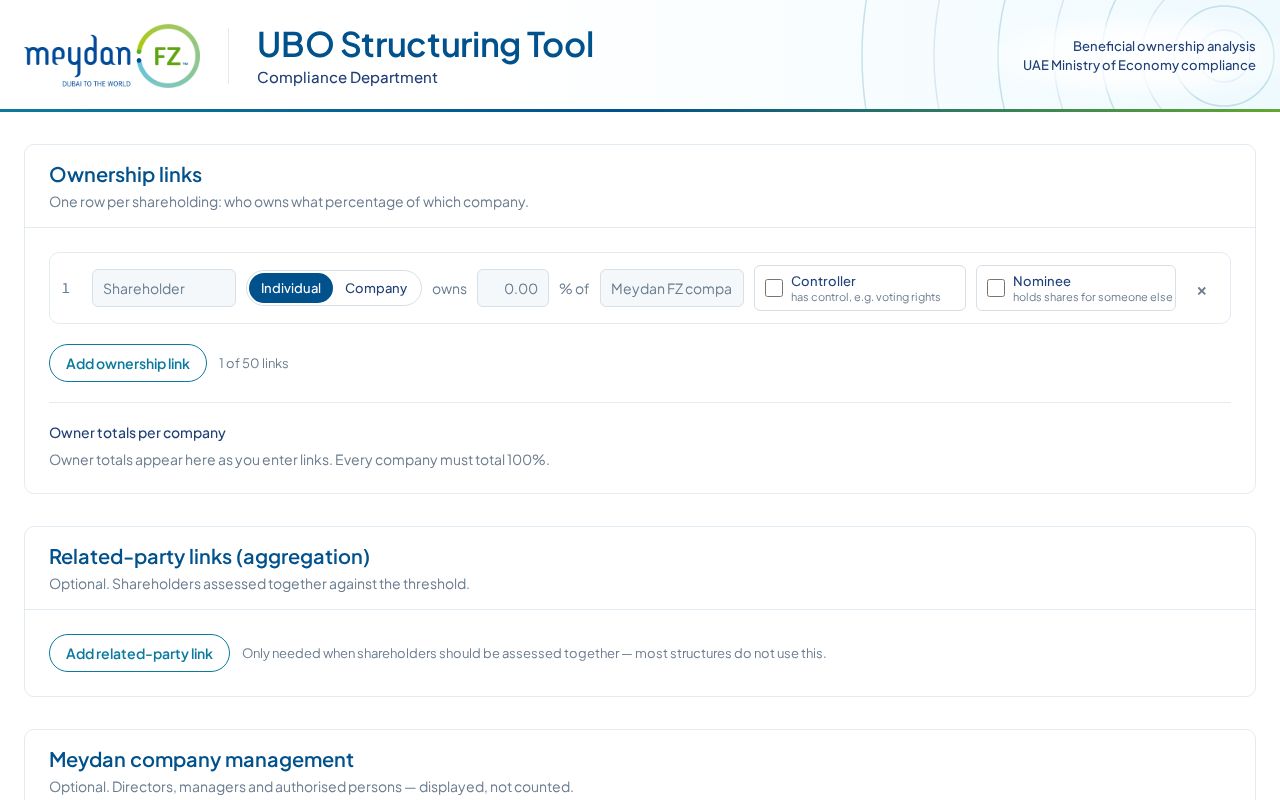Viewport: 1280px width, 800px height.
Task: Click the Meydan FZ company field
Action: coord(672,288)
